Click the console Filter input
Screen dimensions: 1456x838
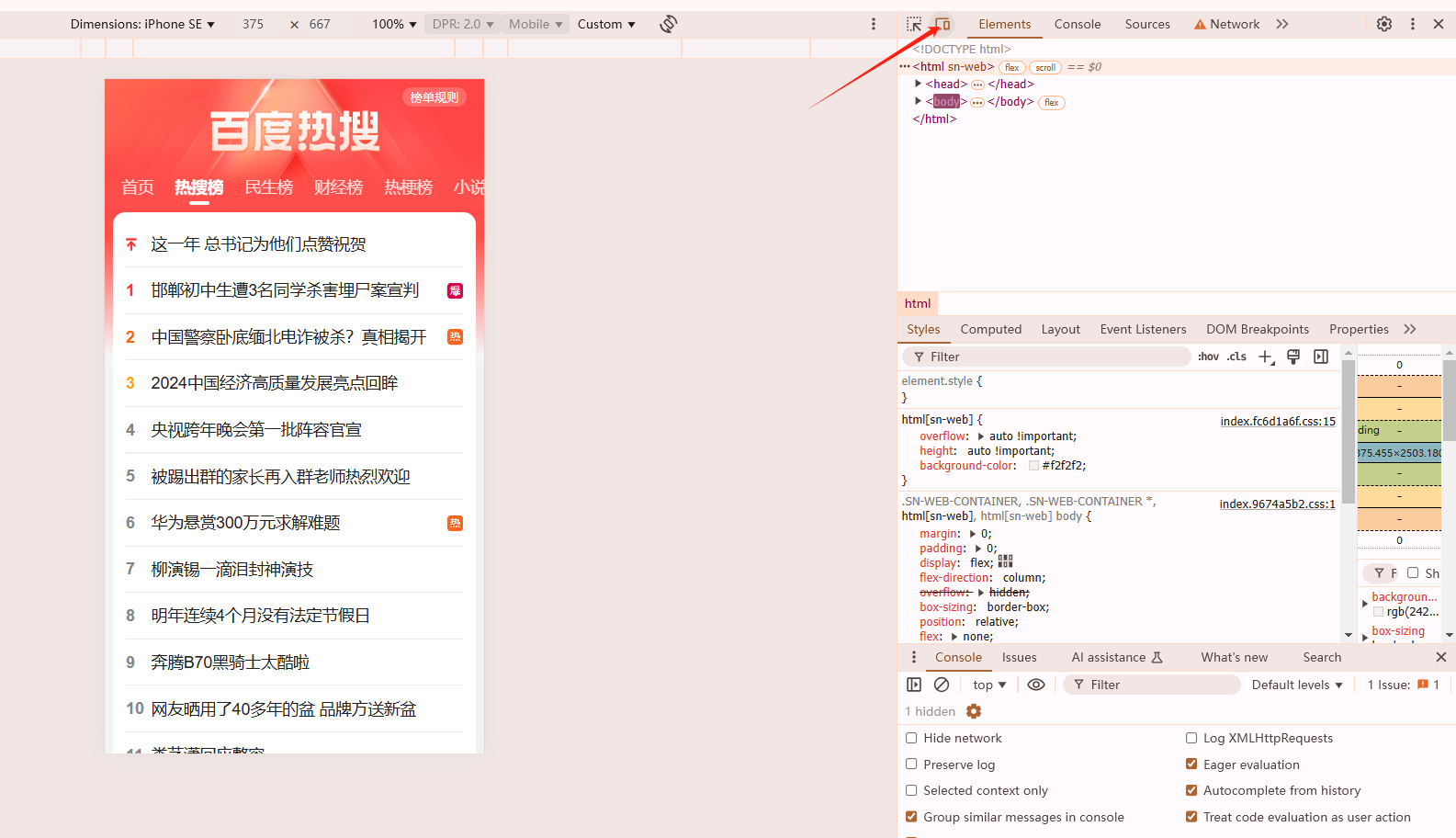(x=1152, y=685)
